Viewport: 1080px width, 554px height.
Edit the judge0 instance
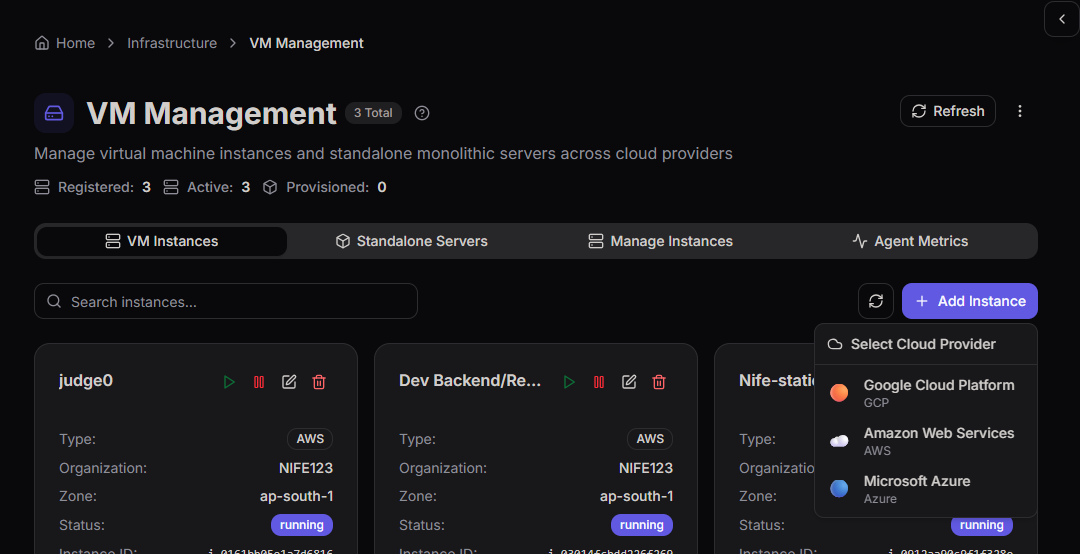pos(289,382)
